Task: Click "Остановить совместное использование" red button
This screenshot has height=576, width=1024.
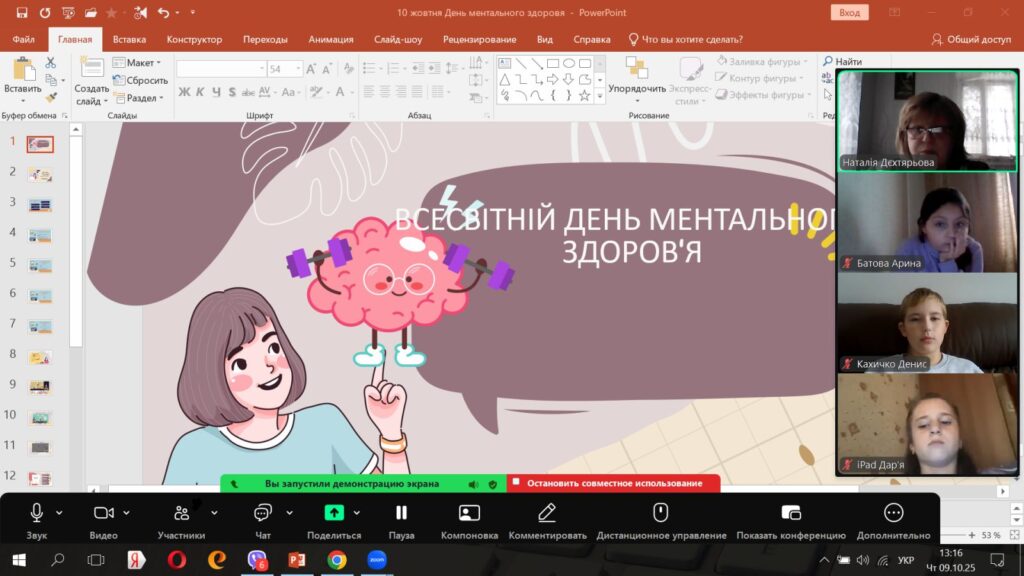Action: coord(613,484)
